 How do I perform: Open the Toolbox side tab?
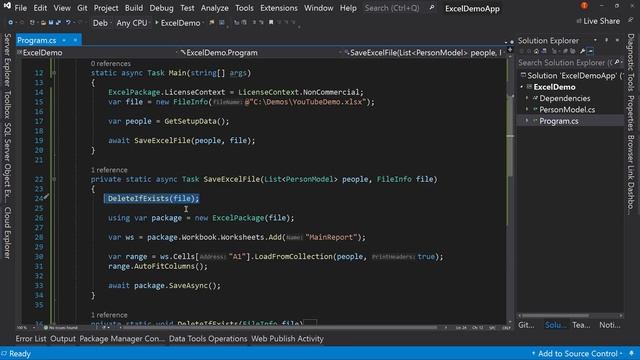pyautogui.click(x=7, y=104)
